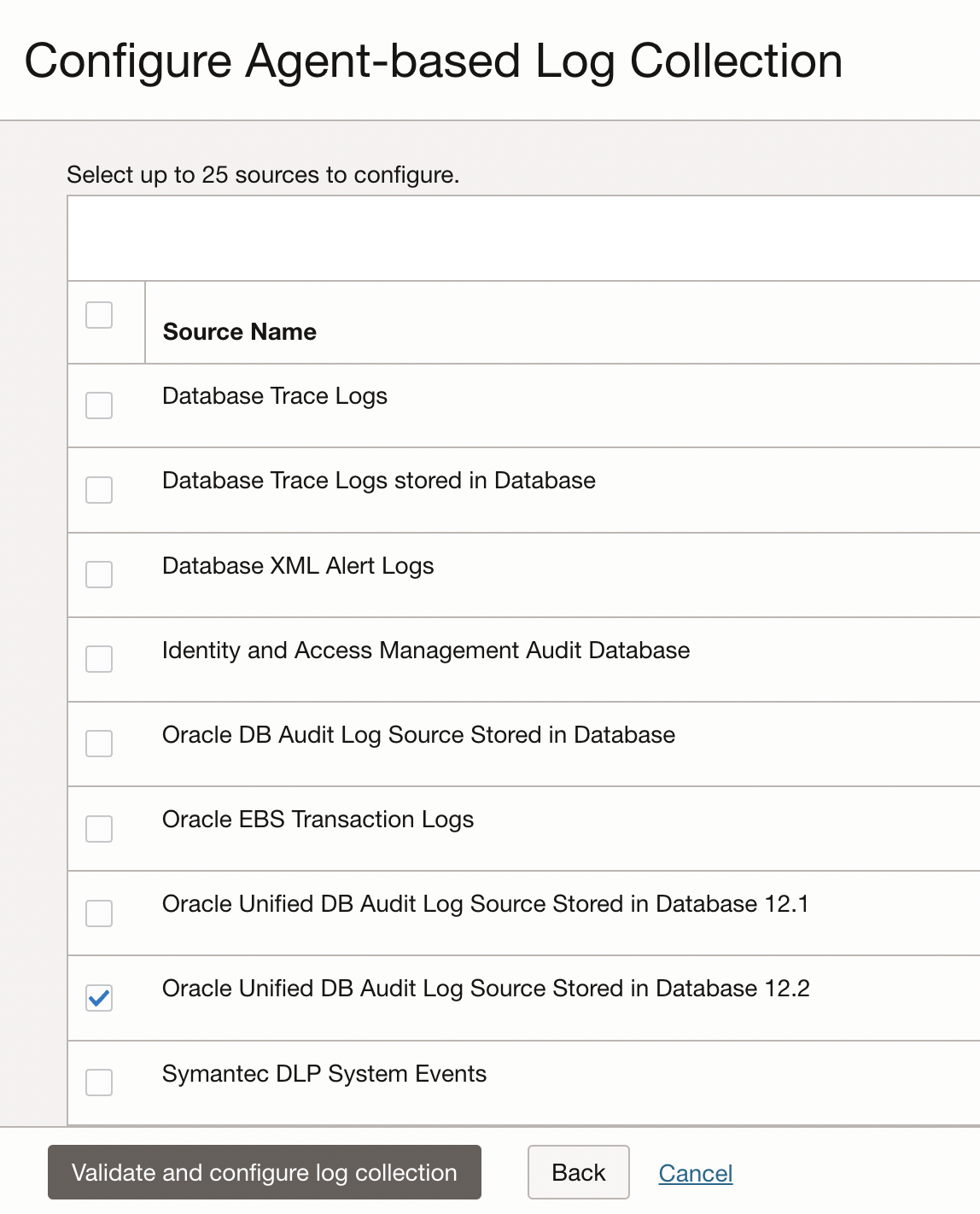Click the Database Trace Logs source name text

(x=274, y=396)
